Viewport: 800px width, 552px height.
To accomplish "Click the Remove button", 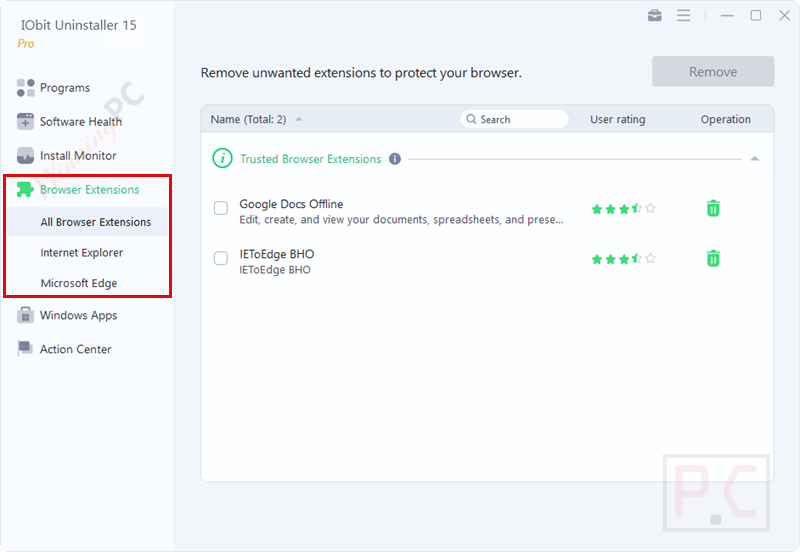I will (x=713, y=71).
